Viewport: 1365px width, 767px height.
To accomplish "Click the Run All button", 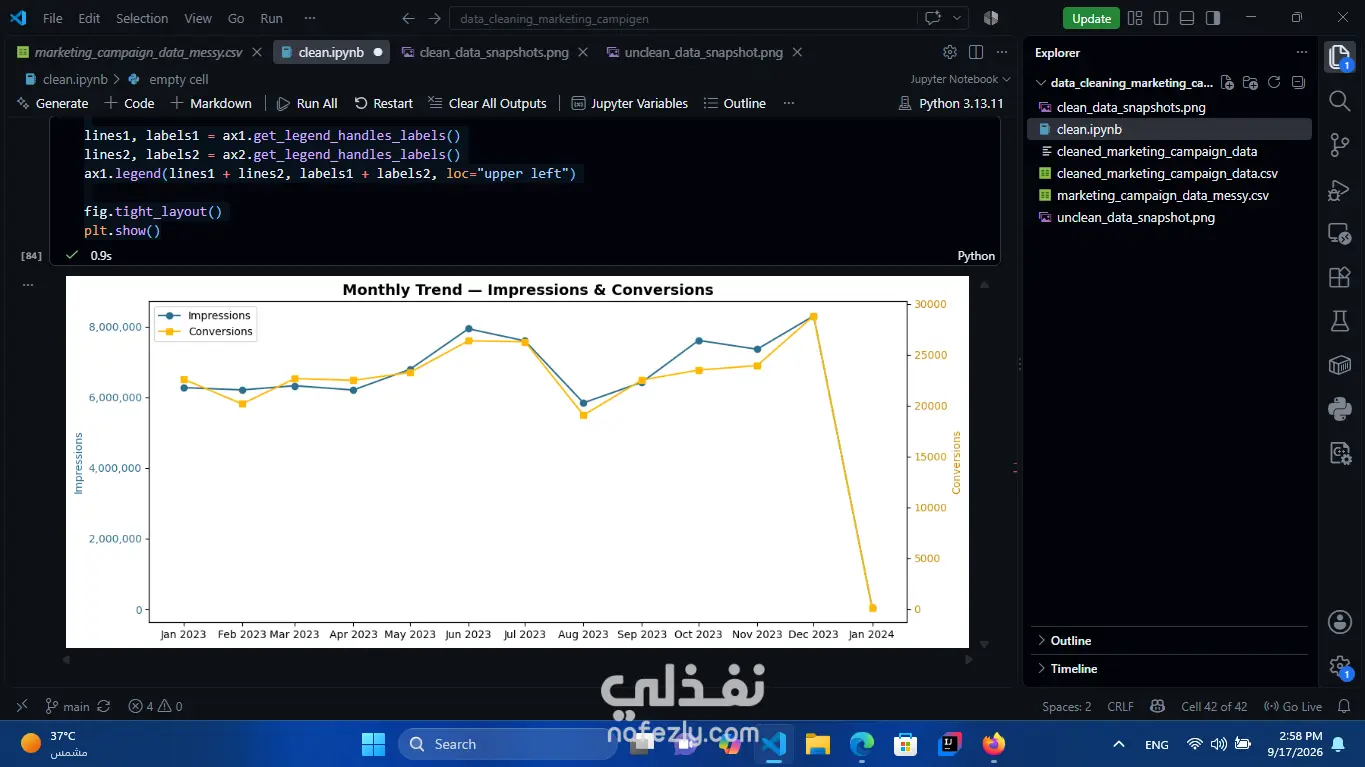I will [x=307, y=103].
